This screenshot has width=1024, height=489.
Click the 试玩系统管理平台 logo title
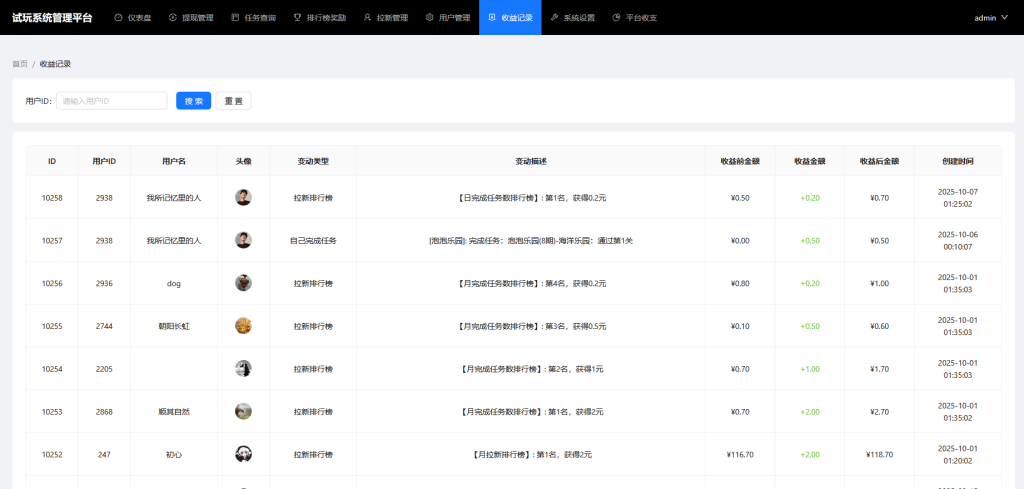(x=52, y=18)
